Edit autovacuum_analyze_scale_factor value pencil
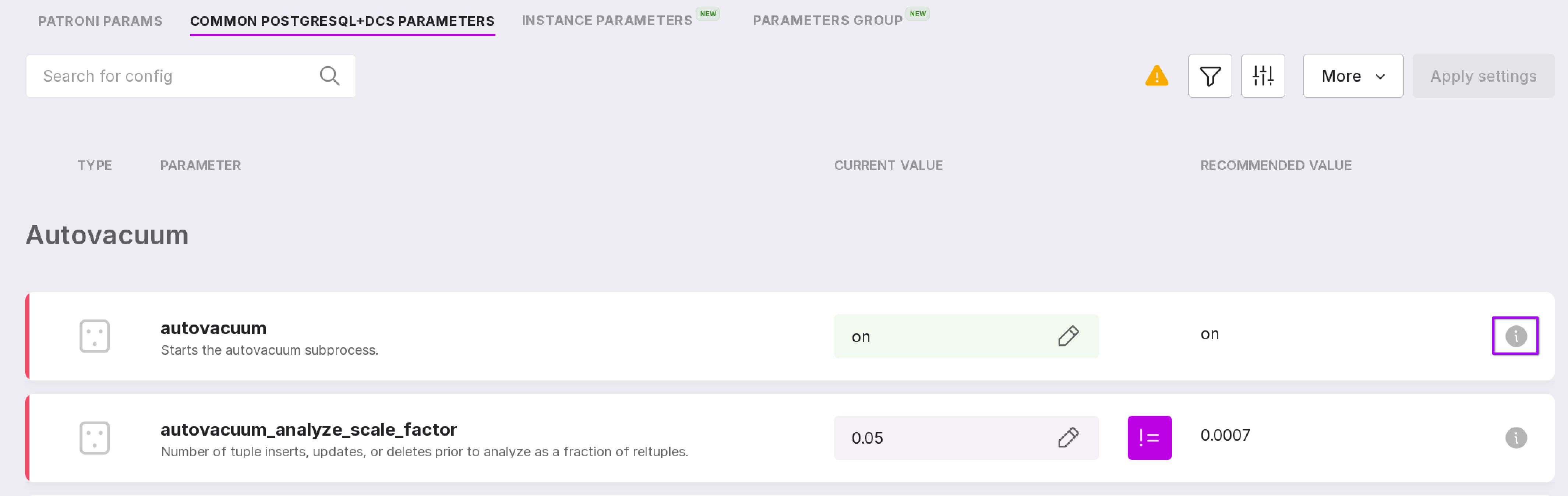Viewport: 1568px width, 496px height. (1068, 437)
